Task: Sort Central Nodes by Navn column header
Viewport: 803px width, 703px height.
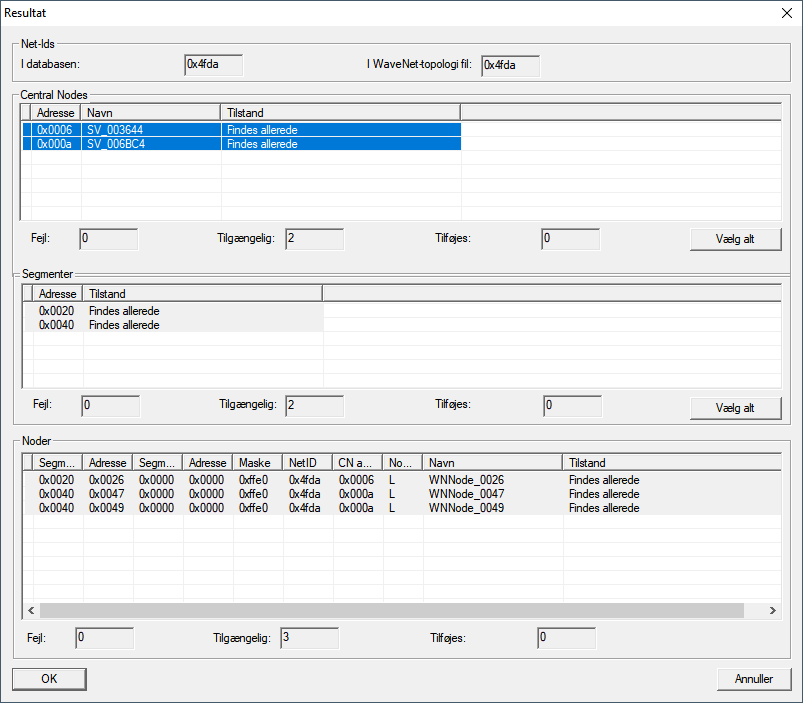Action: click(150, 113)
